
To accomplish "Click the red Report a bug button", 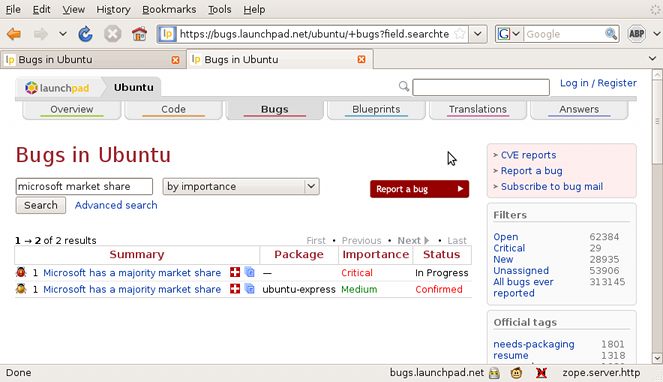I will pyautogui.click(x=419, y=189).
